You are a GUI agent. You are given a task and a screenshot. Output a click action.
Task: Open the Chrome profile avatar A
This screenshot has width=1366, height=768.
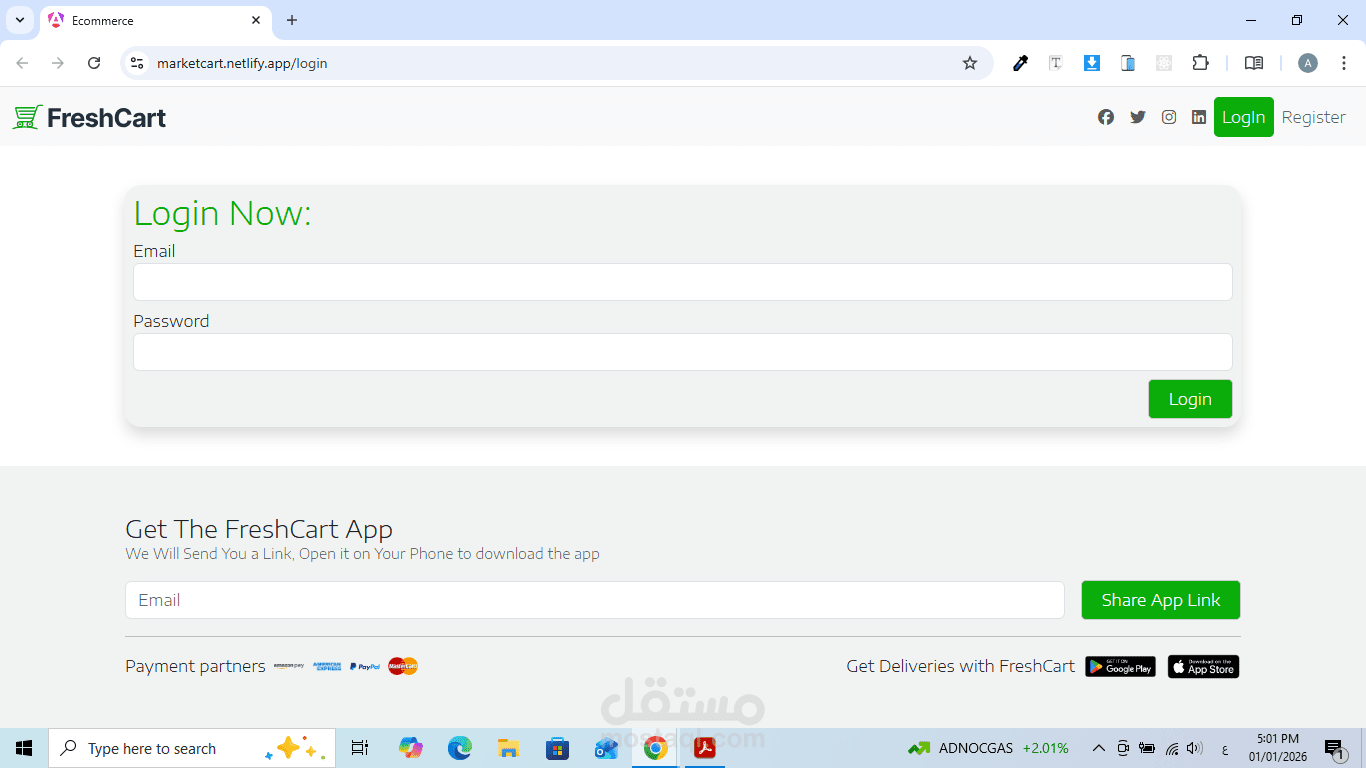(1308, 63)
